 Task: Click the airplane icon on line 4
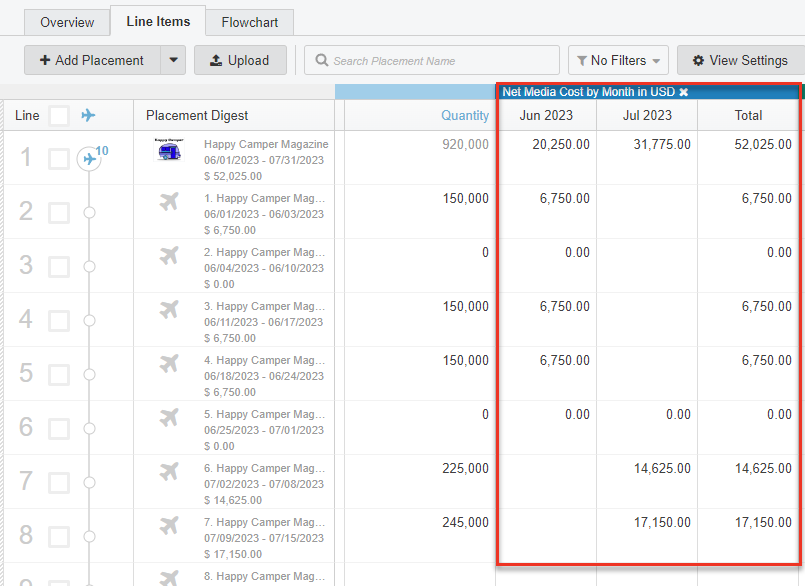[168, 310]
